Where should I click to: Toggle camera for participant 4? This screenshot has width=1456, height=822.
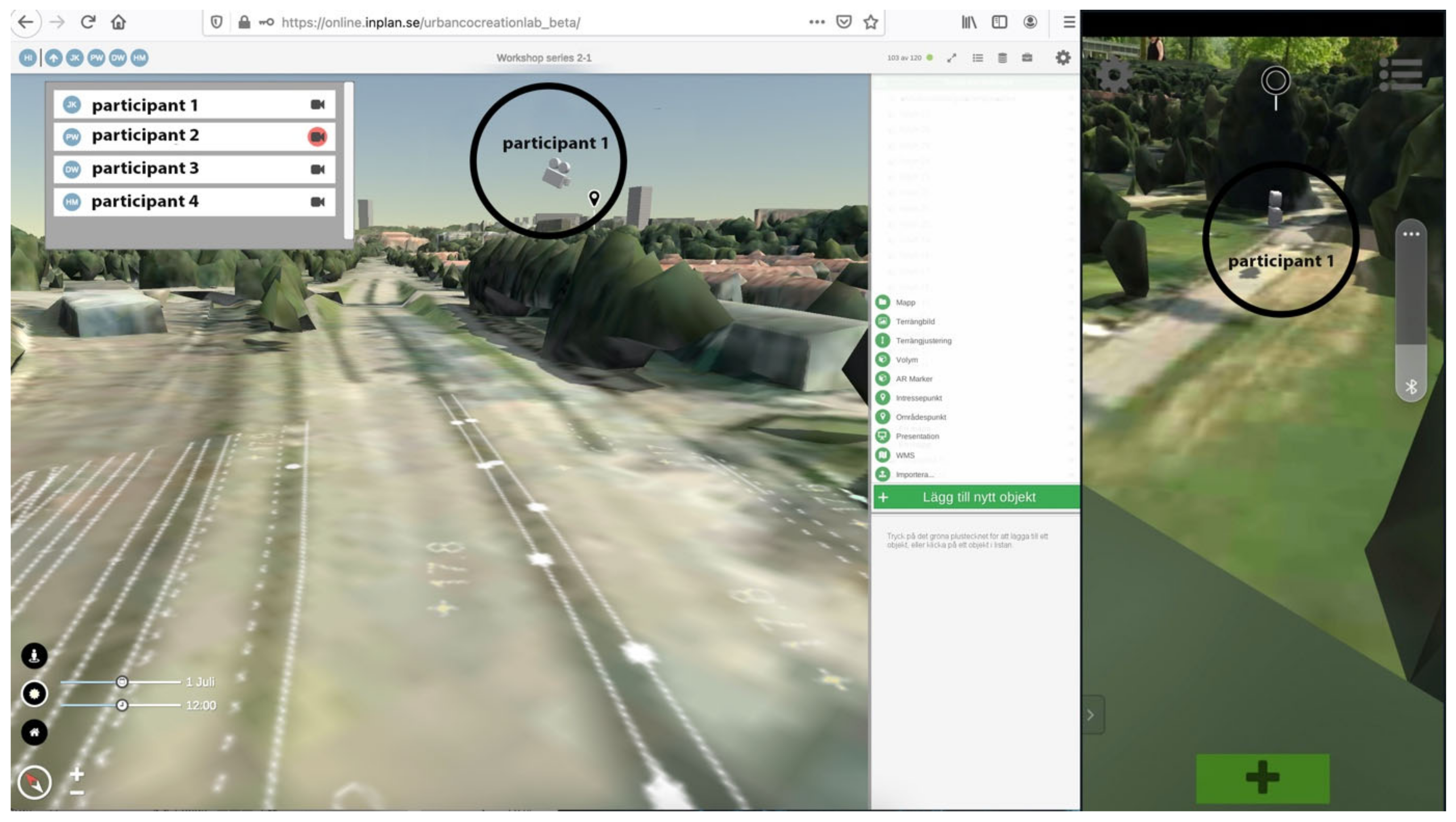317,202
